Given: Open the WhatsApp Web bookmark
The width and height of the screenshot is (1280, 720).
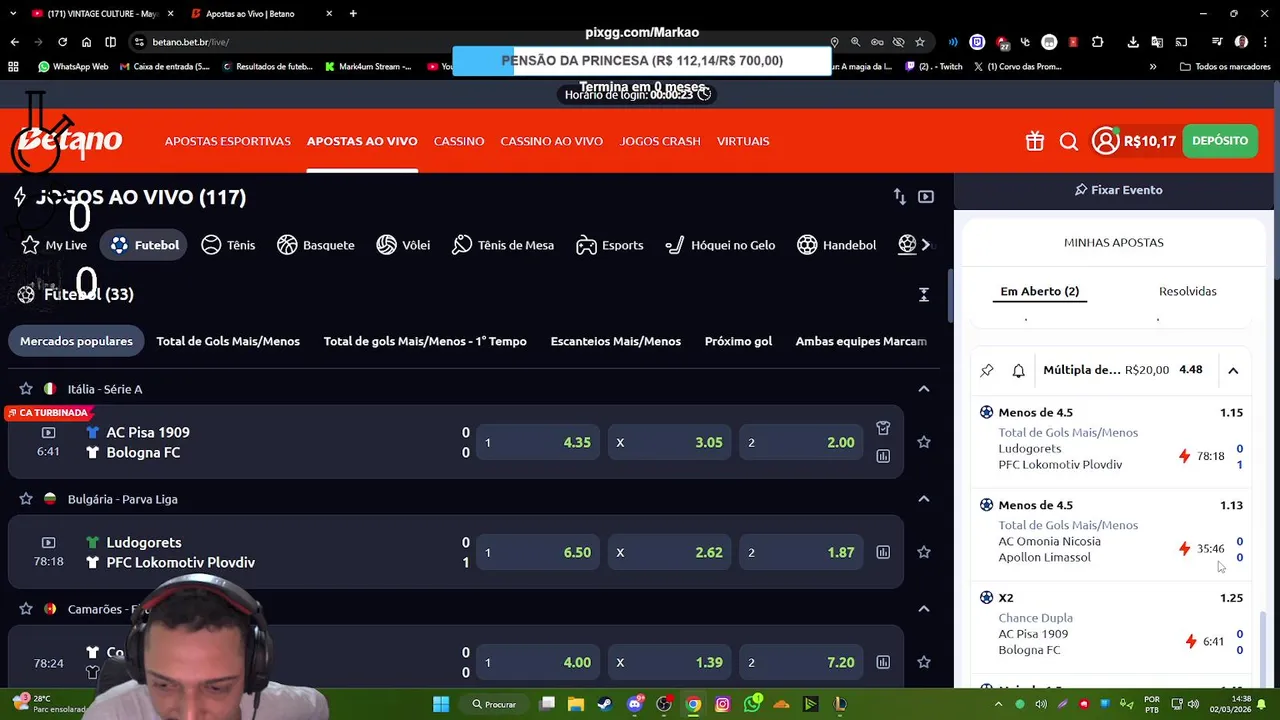Looking at the screenshot, I should pos(73,67).
